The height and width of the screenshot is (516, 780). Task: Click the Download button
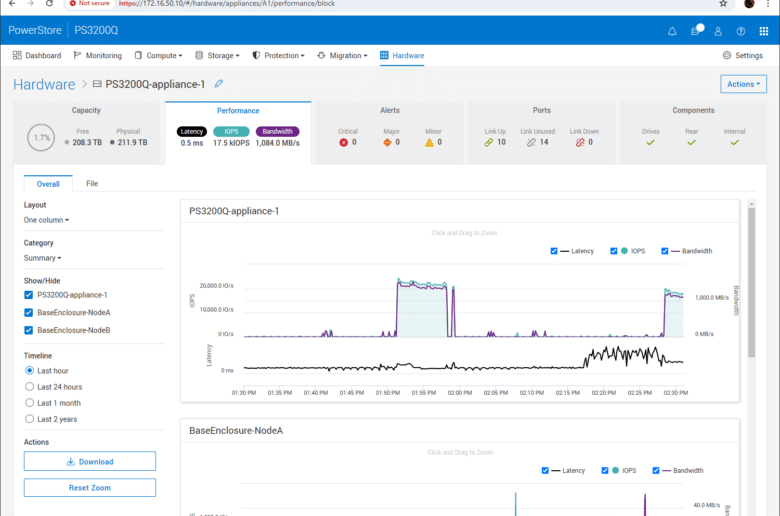click(x=90, y=461)
